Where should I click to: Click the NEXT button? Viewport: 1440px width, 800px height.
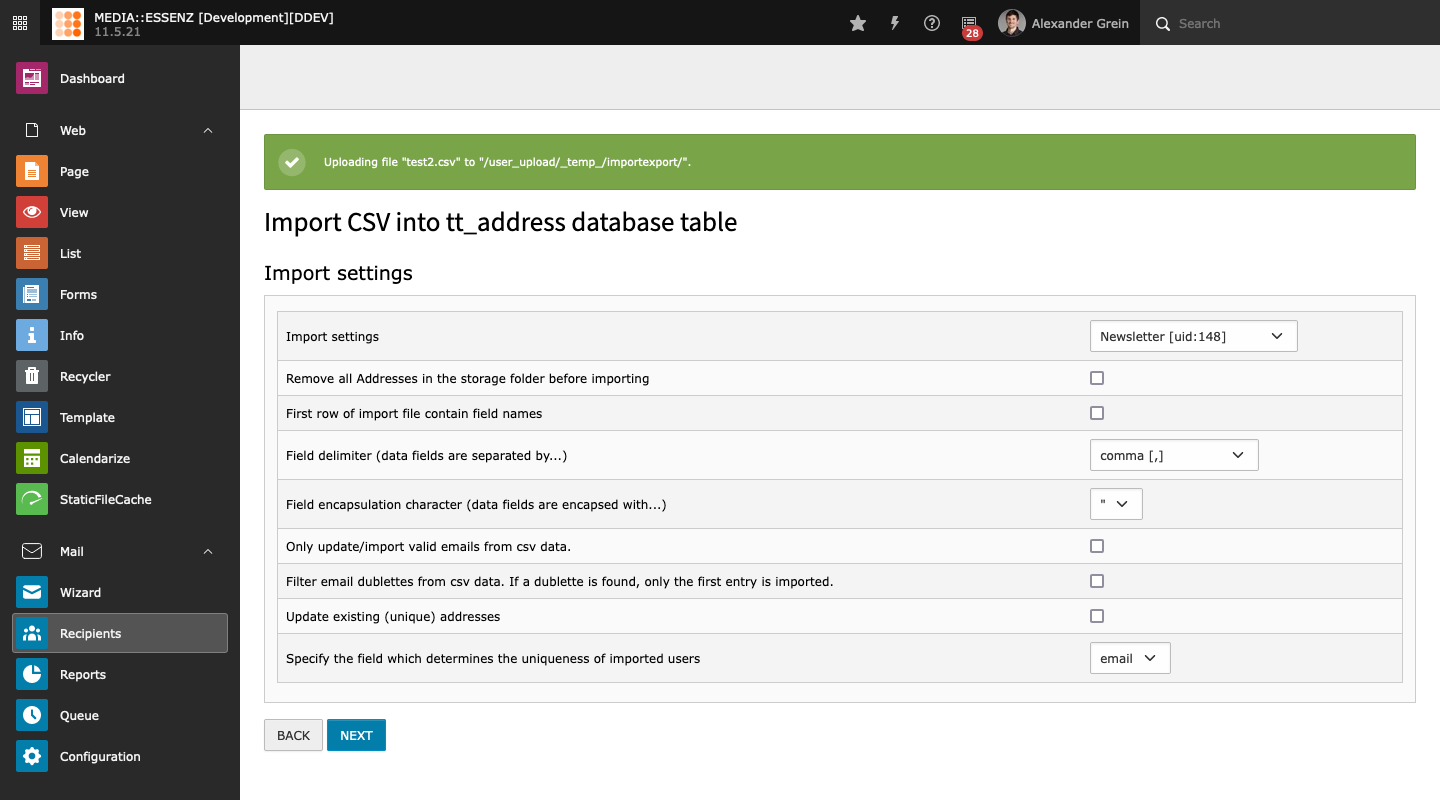point(356,735)
